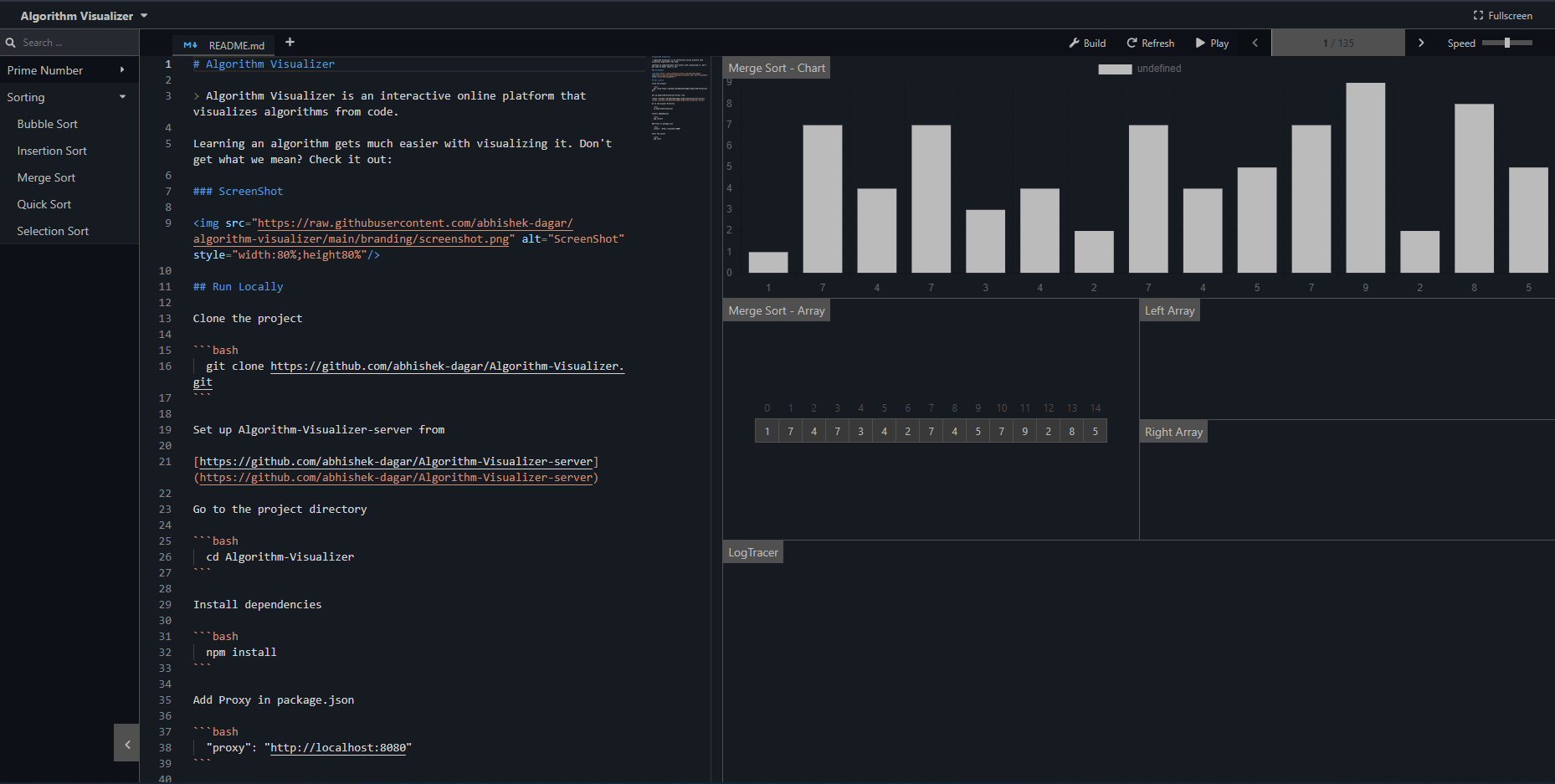Click the '# Algorithm Visualizer' heading line
This screenshot has height=784, width=1555.
264,64
